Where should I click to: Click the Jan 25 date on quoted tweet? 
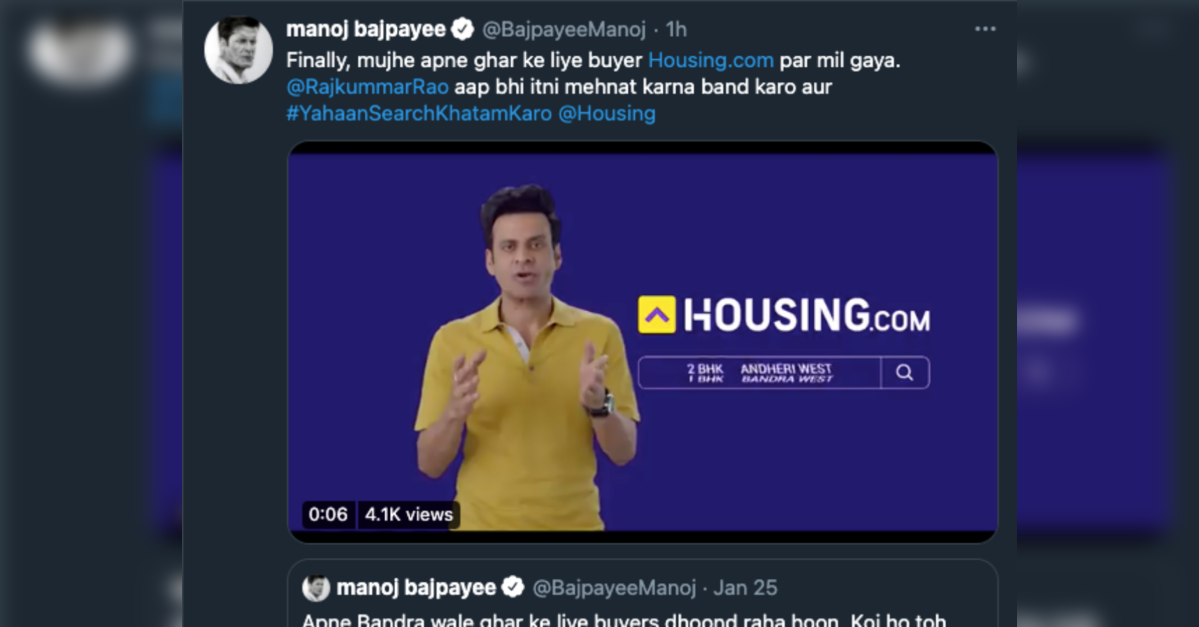745,587
